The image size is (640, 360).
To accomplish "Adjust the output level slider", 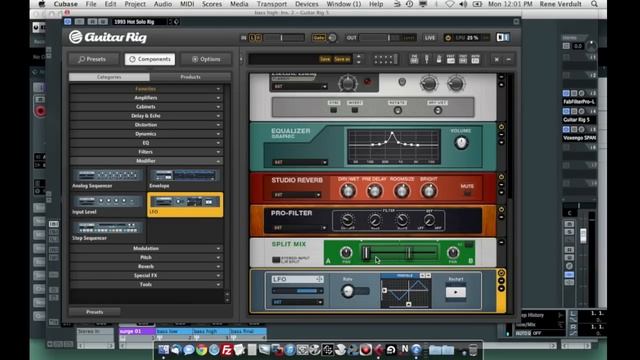I will point(388,38).
